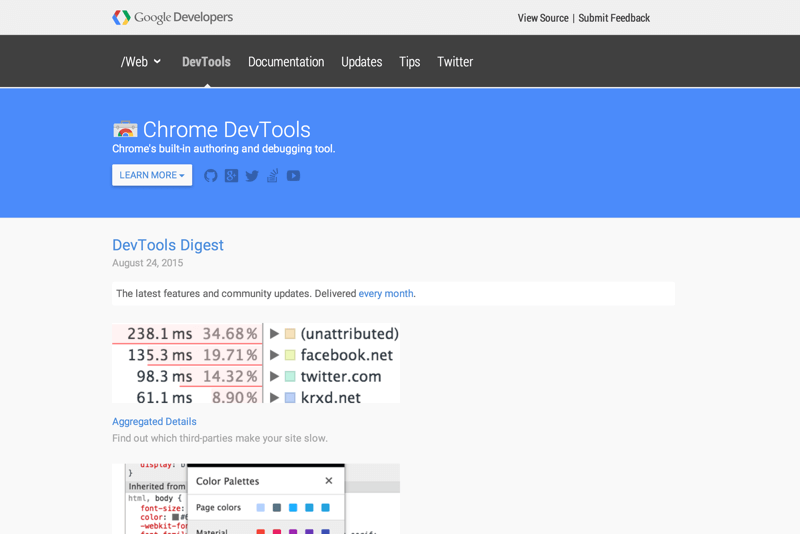Click the Google Developers logo
The image size is (800, 534).
[172, 17]
